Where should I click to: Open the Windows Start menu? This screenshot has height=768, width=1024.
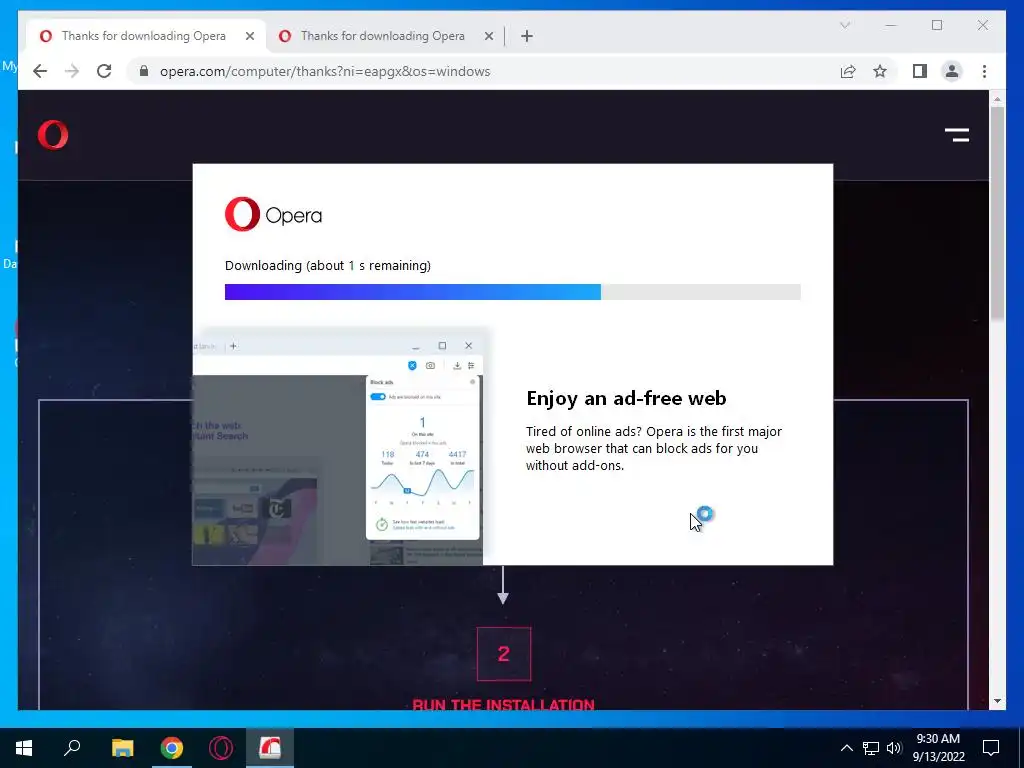point(24,748)
